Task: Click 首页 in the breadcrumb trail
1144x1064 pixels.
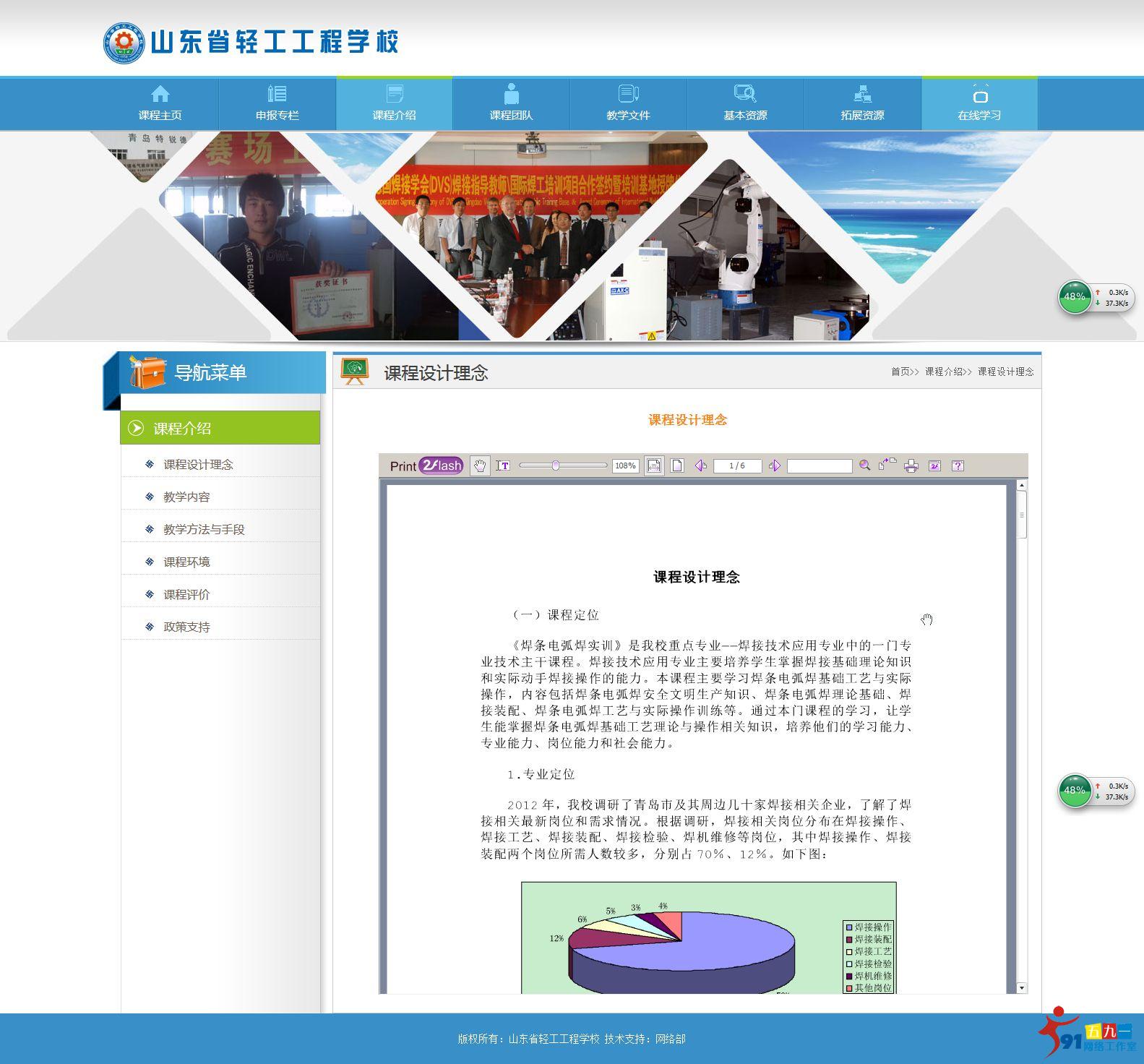Action: tap(900, 372)
